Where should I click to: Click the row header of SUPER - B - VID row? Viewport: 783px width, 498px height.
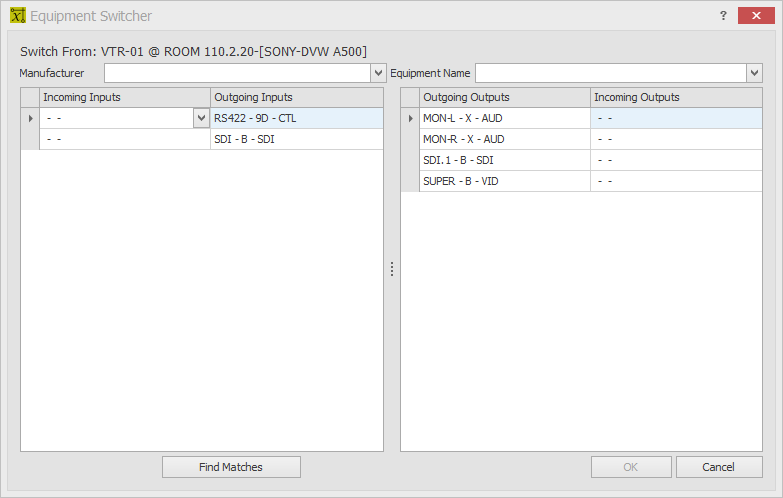tap(410, 181)
